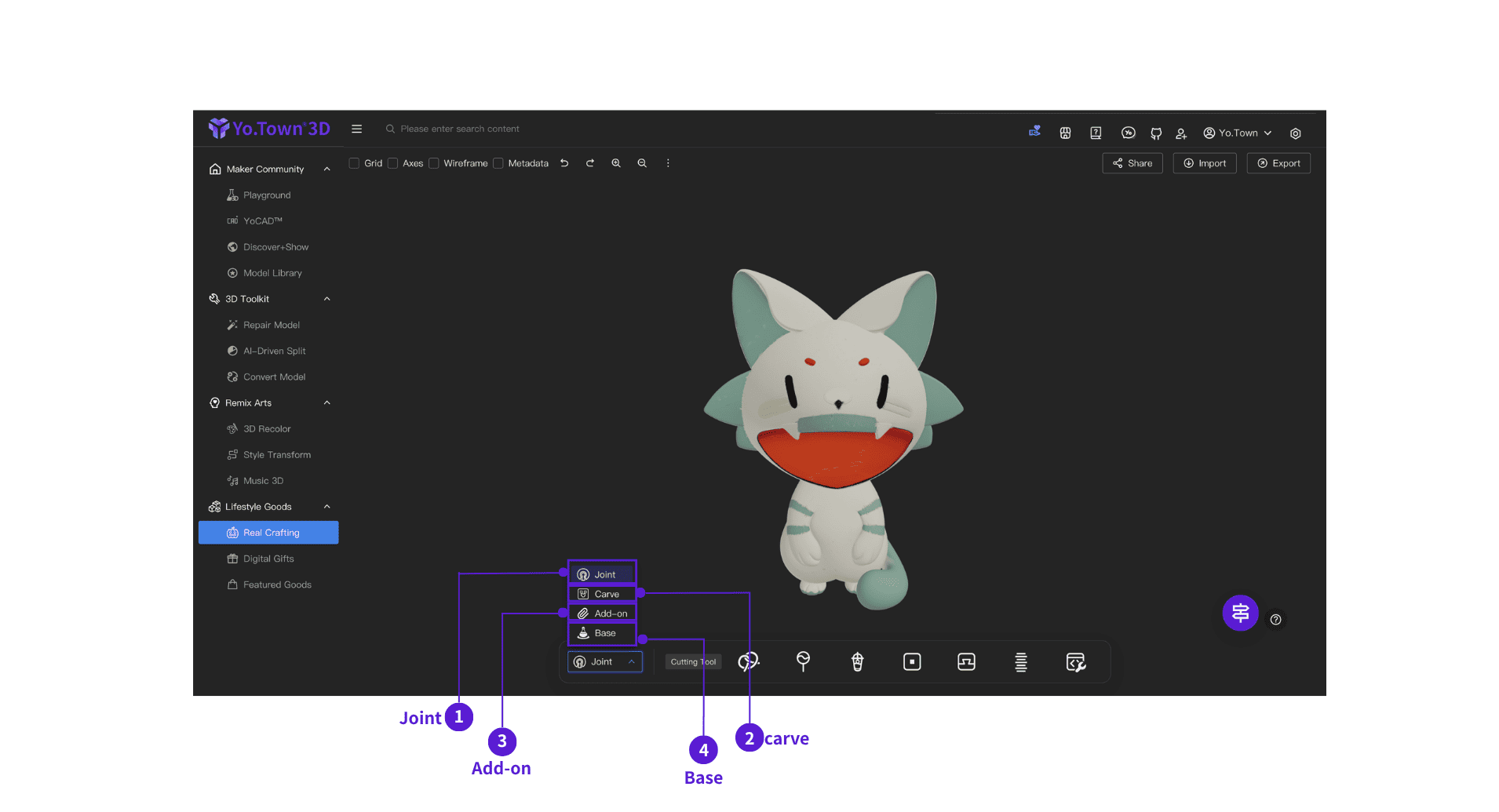Open YoCAD in the sidebar
This screenshot has width=1499, height=812.
tap(268, 221)
